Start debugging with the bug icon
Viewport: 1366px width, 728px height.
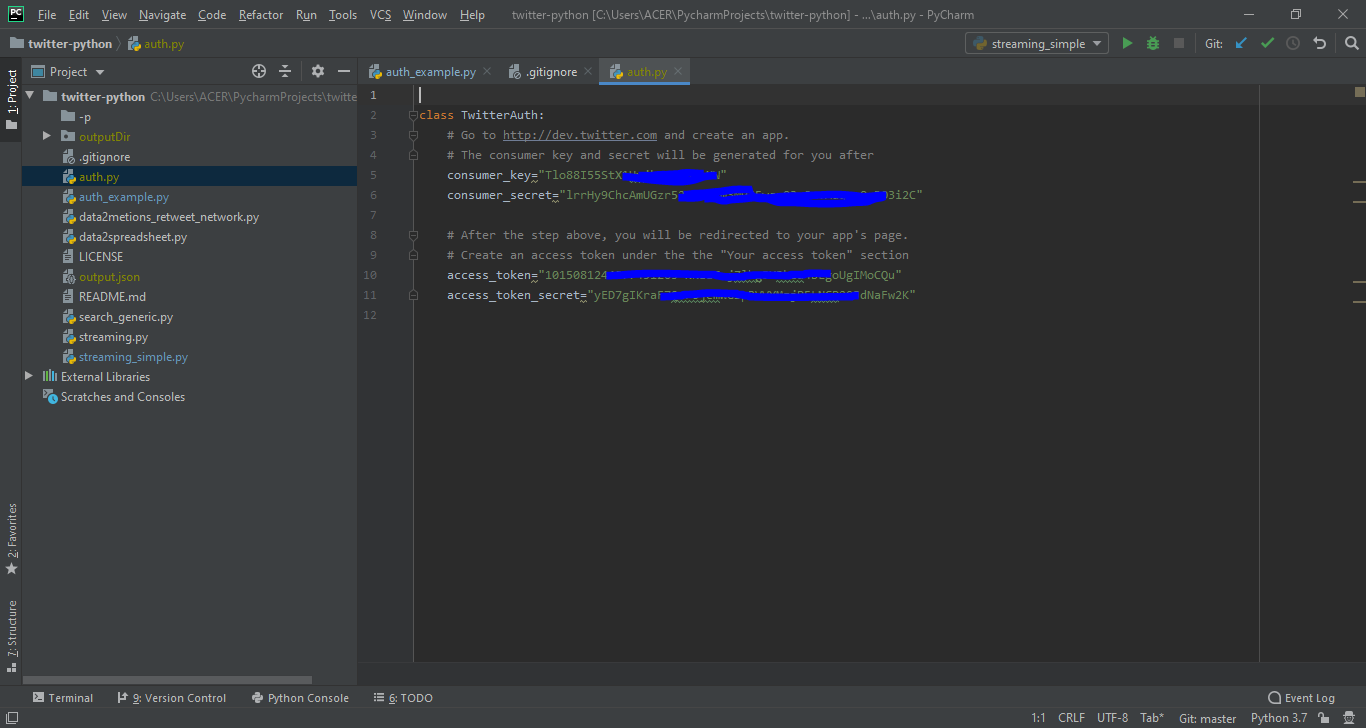pos(1151,43)
